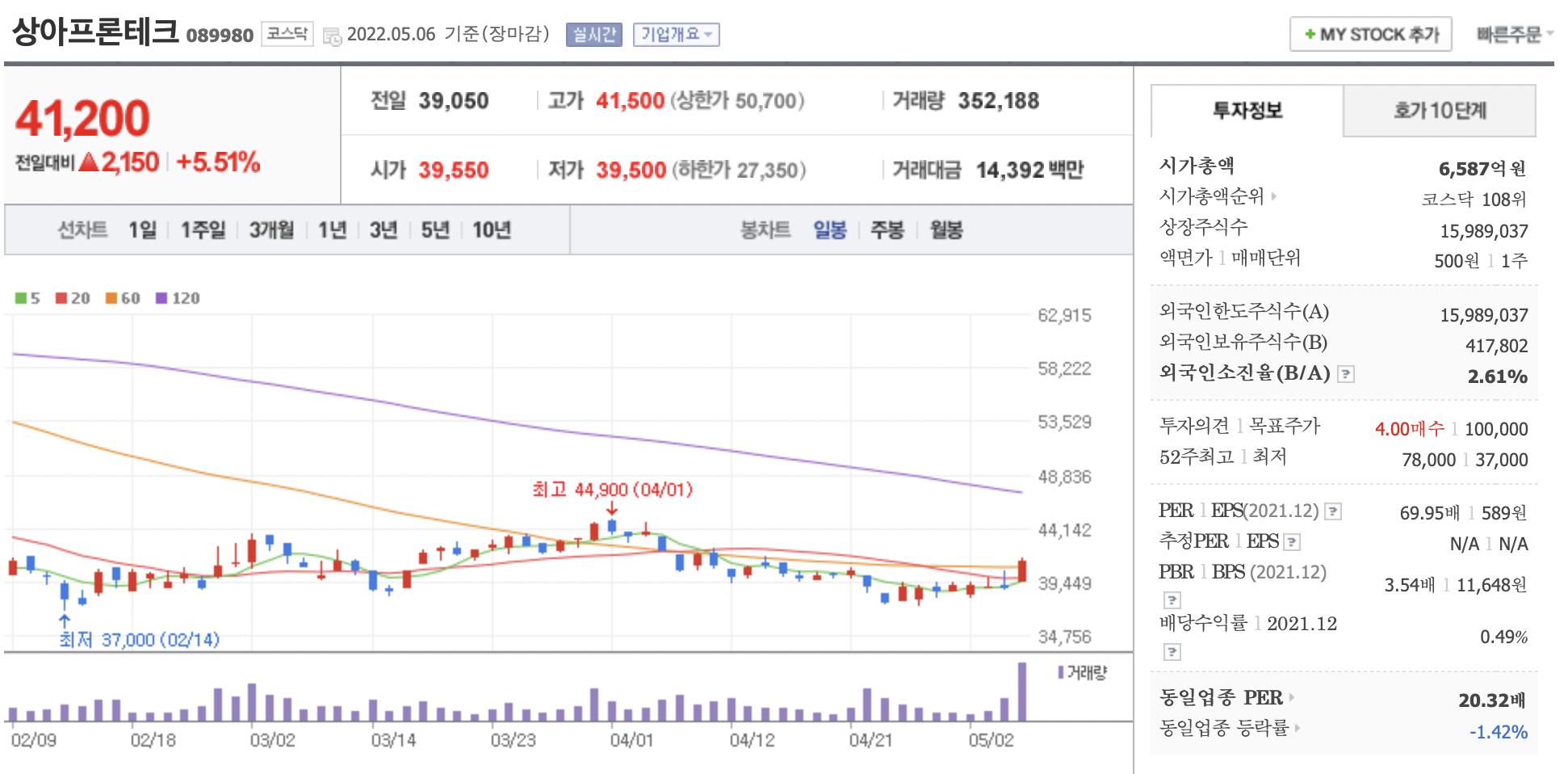Click the stock code 089980
Image resolution: width=1568 pixels, height=774 pixels.
pos(220,36)
